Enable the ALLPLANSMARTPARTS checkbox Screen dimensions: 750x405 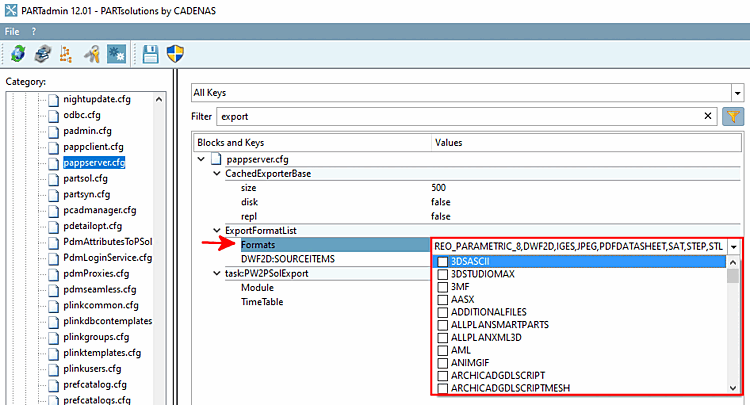pos(442,325)
